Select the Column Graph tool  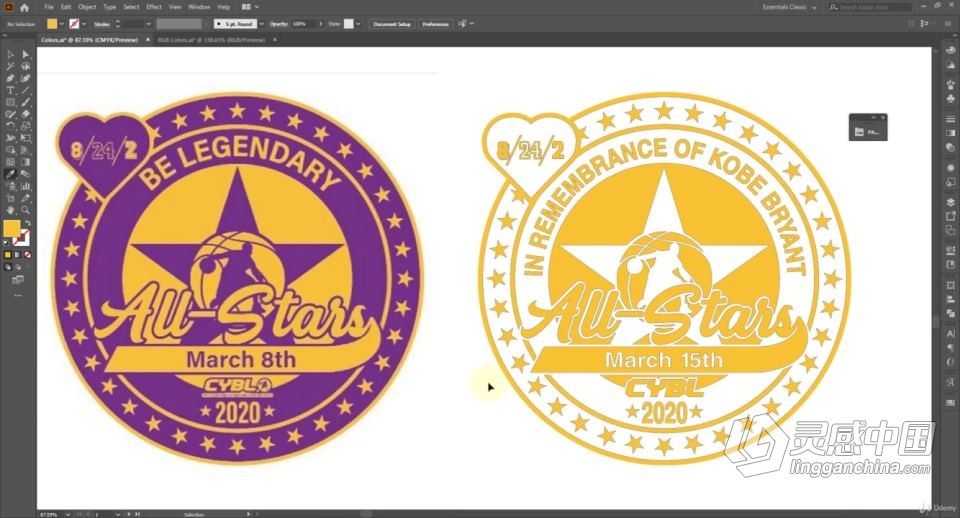(x=26, y=186)
